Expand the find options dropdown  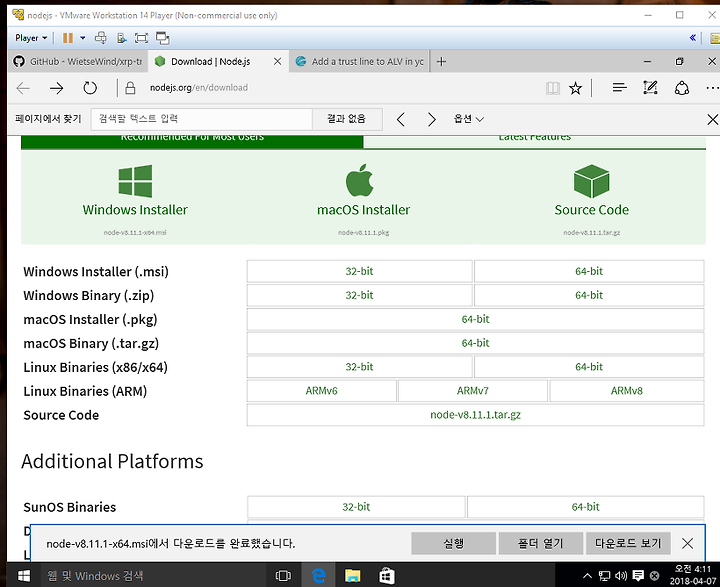[468, 119]
